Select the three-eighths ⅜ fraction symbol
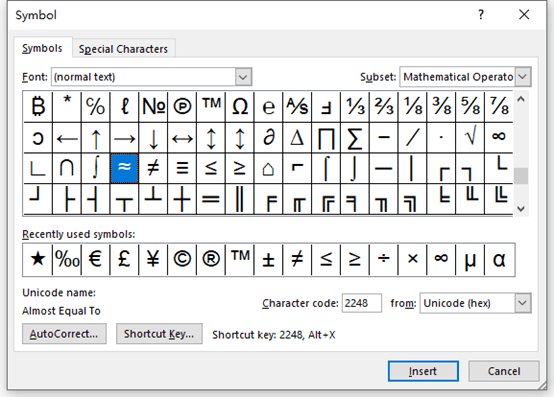The image size is (554, 397). click(x=441, y=107)
